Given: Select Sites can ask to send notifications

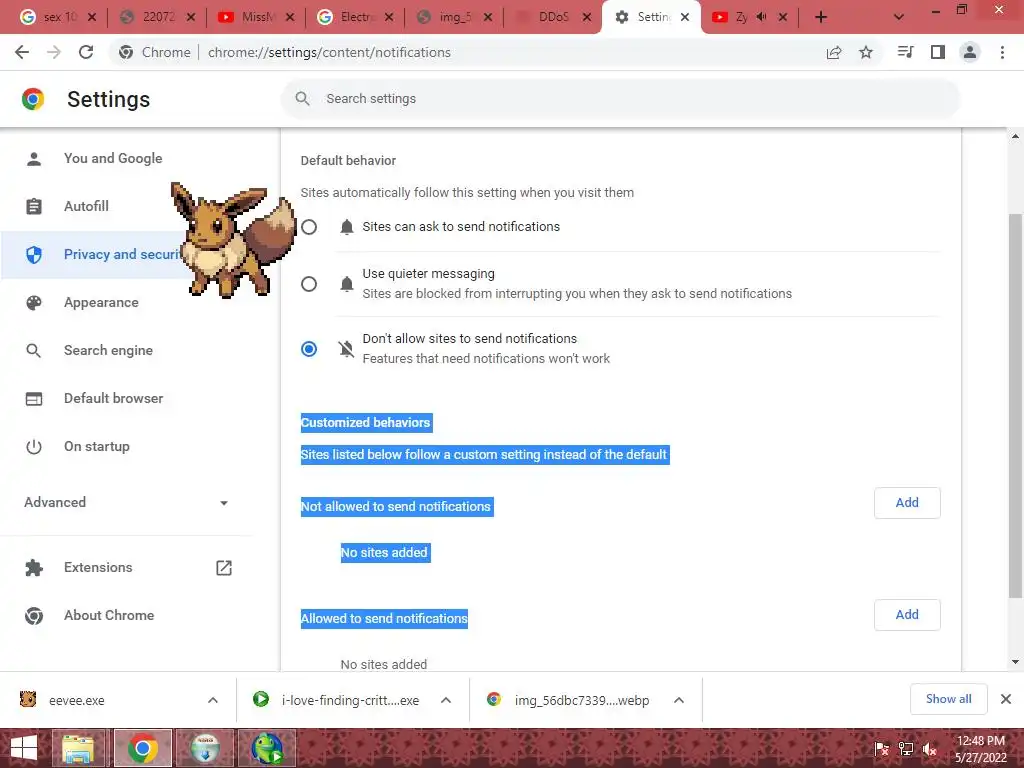Looking at the screenshot, I should tap(309, 227).
